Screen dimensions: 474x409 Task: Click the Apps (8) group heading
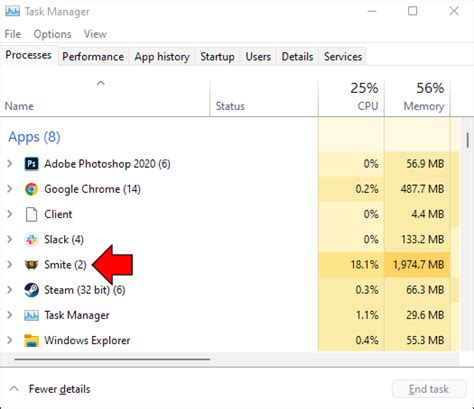click(x=34, y=137)
